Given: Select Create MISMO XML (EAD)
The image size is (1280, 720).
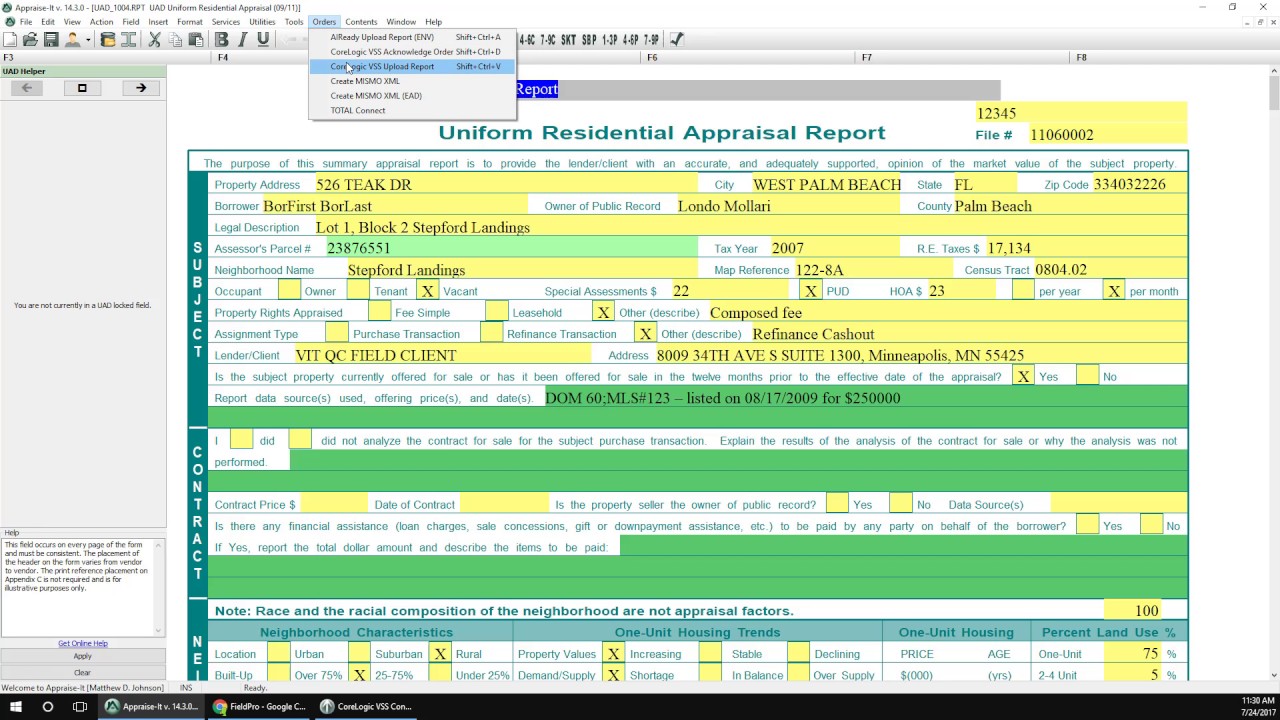Looking at the screenshot, I should pyautogui.click(x=412, y=96).
